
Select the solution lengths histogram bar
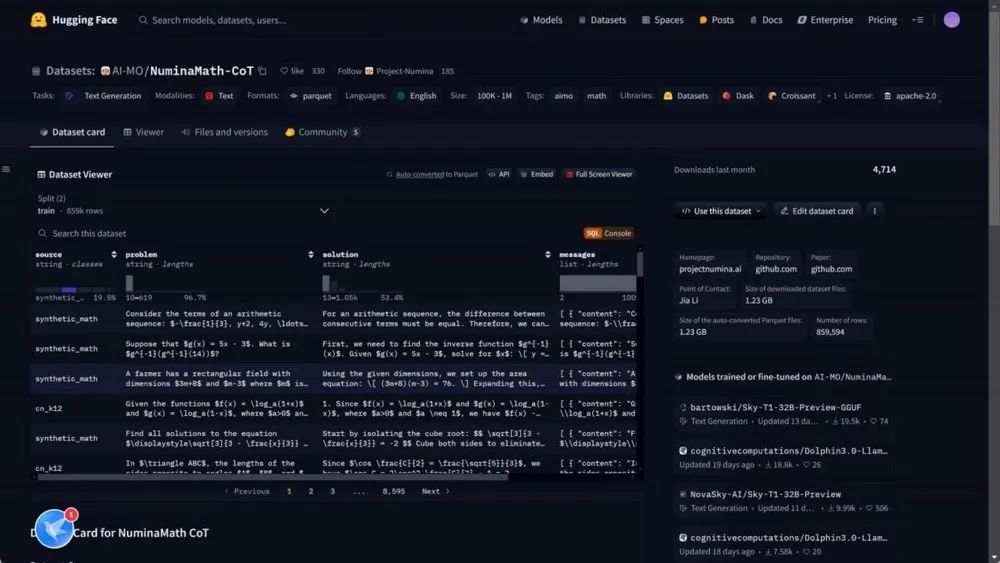click(x=326, y=283)
